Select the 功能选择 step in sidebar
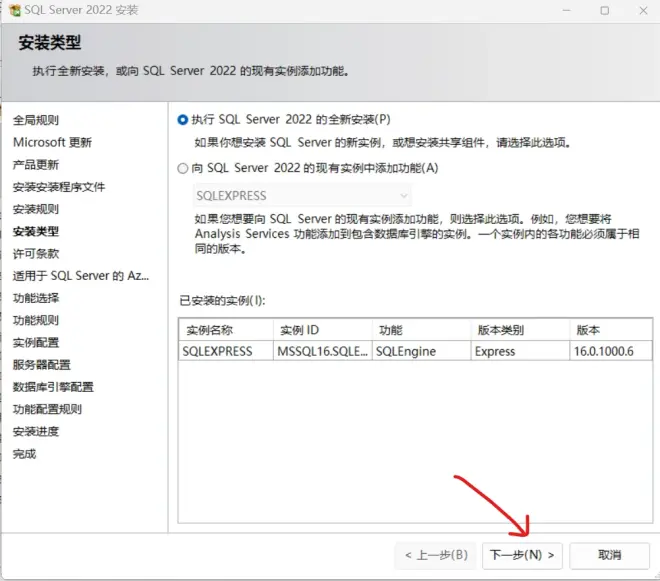Image resolution: width=660 pixels, height=581 pixels. [x=36, y=298]
